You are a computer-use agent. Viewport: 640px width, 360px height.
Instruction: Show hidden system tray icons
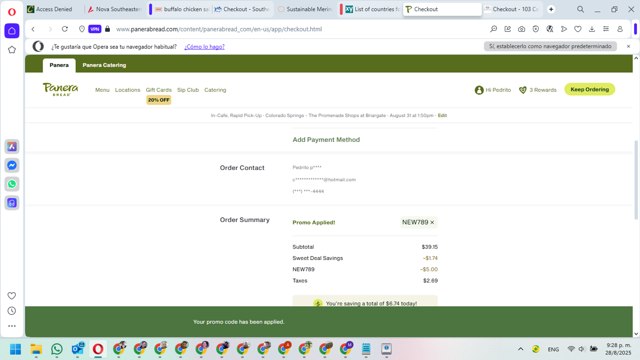520,349
